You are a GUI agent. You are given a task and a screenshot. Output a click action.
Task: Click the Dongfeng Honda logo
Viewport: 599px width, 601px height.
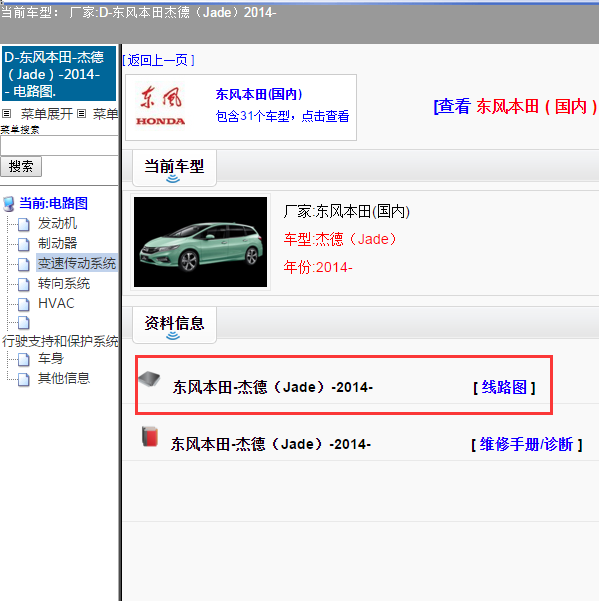[161, 106]
